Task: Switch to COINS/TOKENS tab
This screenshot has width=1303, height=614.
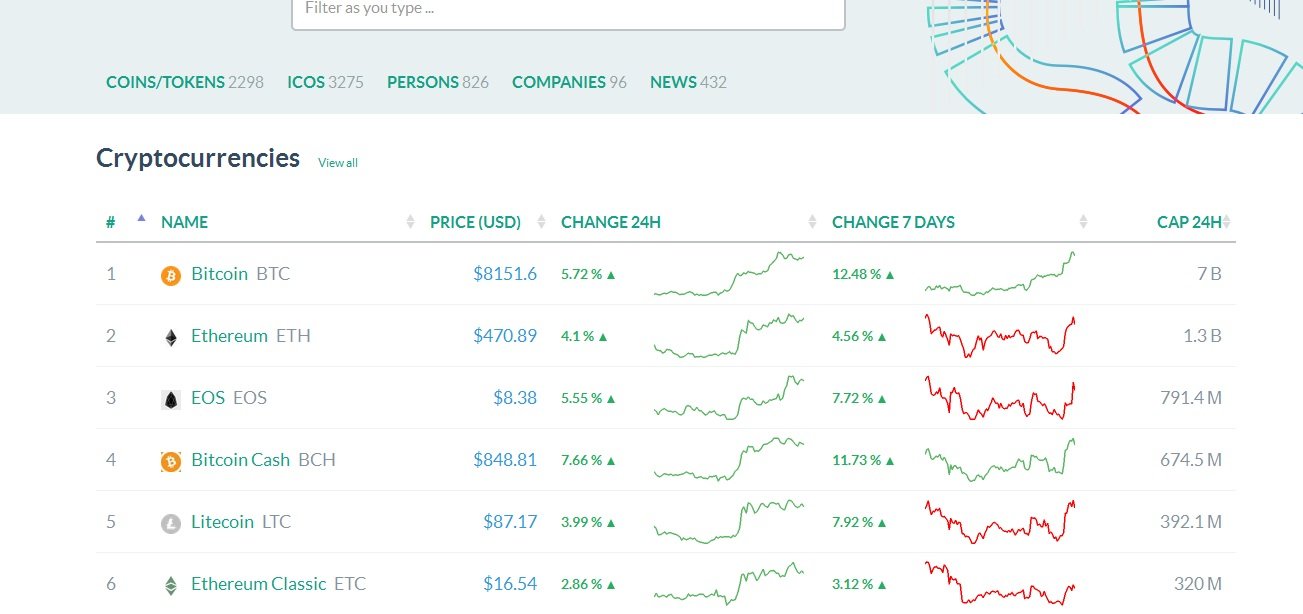Action: pyautogui.click(x=185, y=82)
